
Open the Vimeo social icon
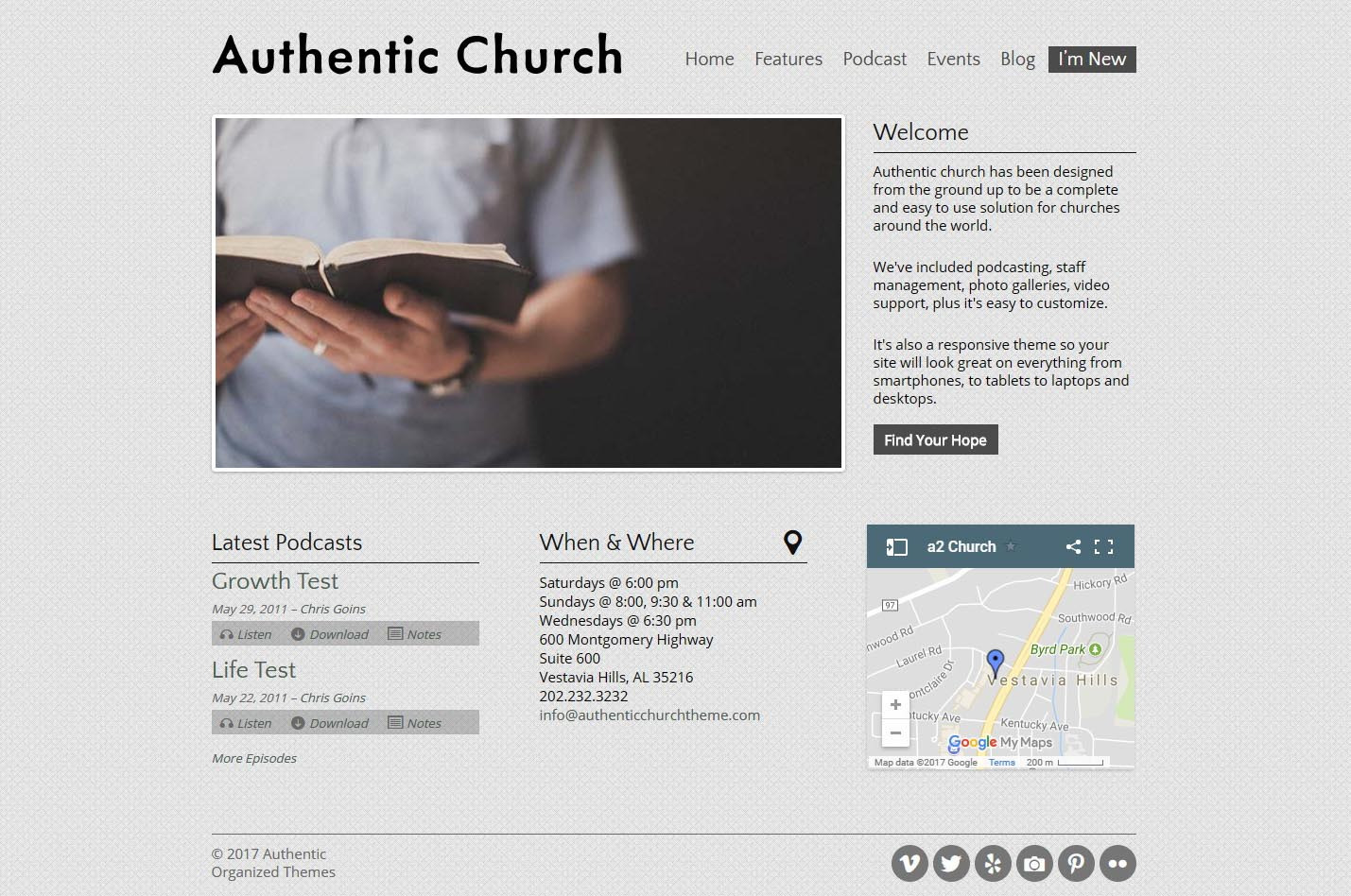(909, 863)
